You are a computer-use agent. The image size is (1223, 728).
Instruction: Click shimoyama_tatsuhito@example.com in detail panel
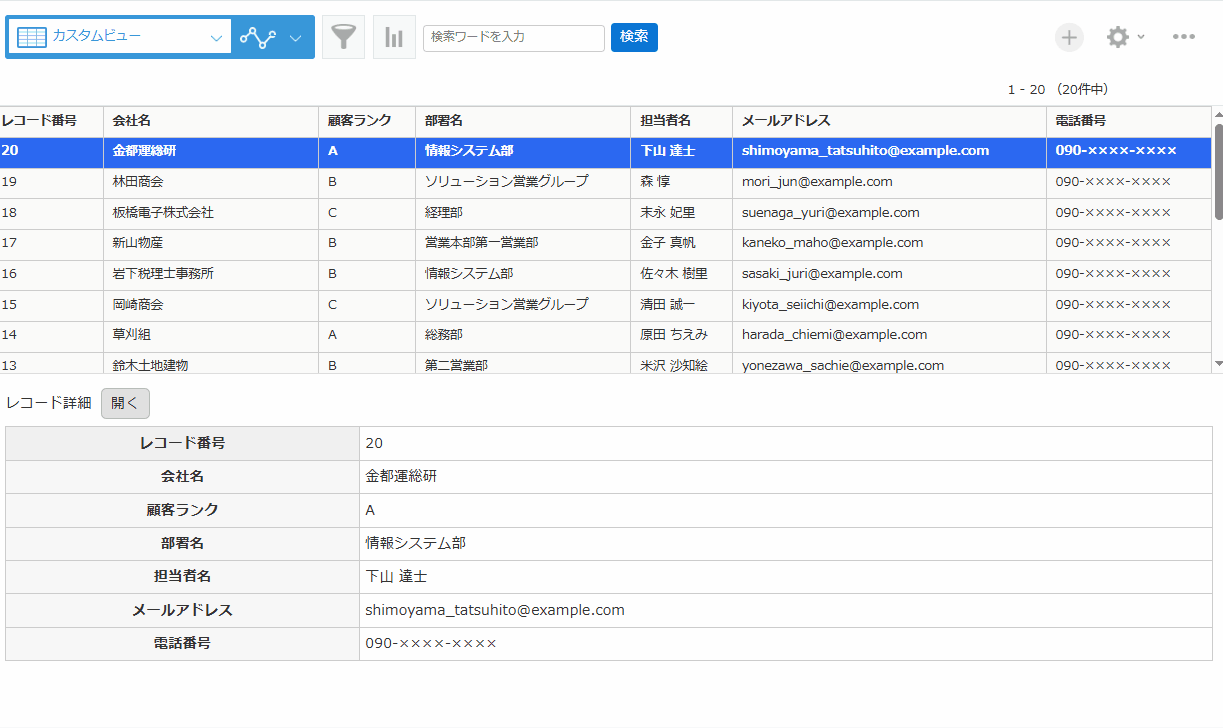coord(495,610)
